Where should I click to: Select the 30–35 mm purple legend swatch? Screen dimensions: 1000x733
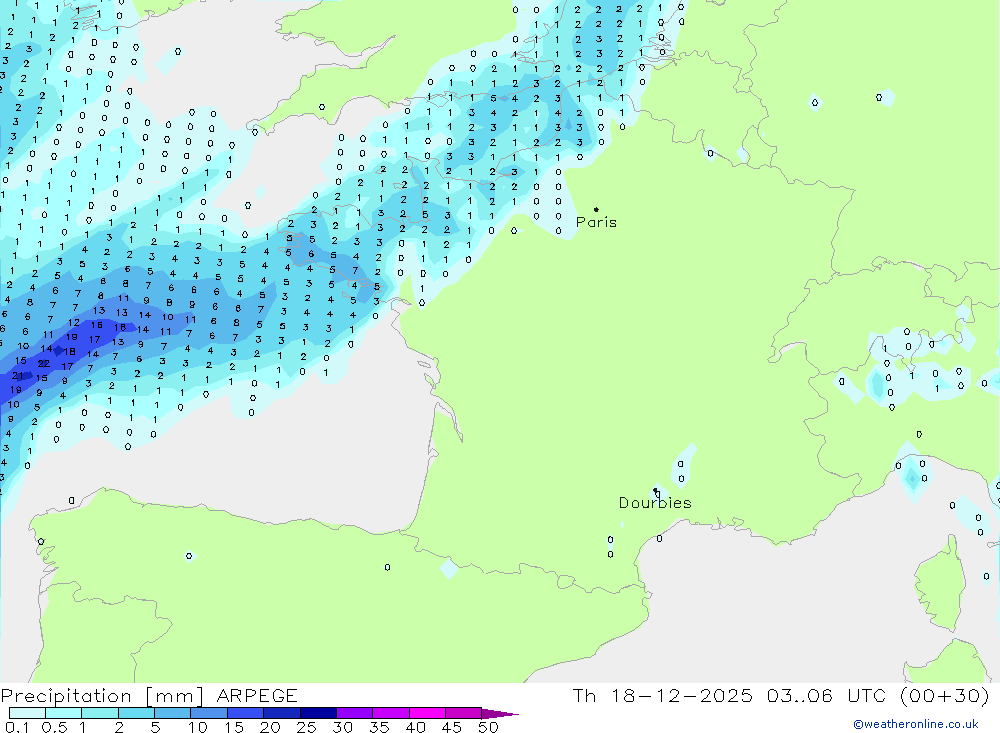pos(354,713)
